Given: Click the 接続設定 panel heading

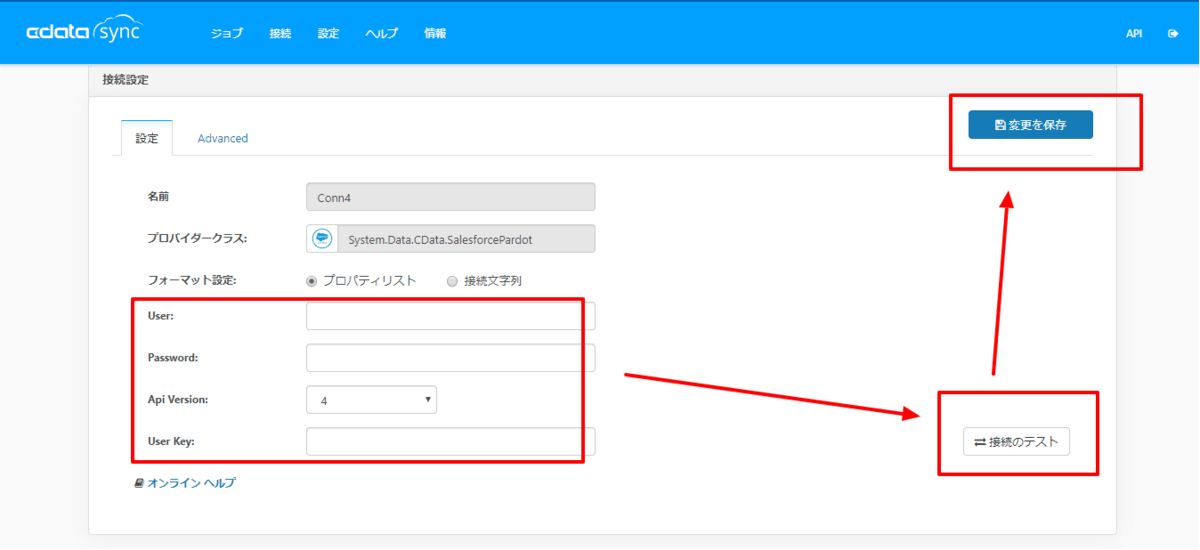Looking at the screenshot, I should point(126,79).
